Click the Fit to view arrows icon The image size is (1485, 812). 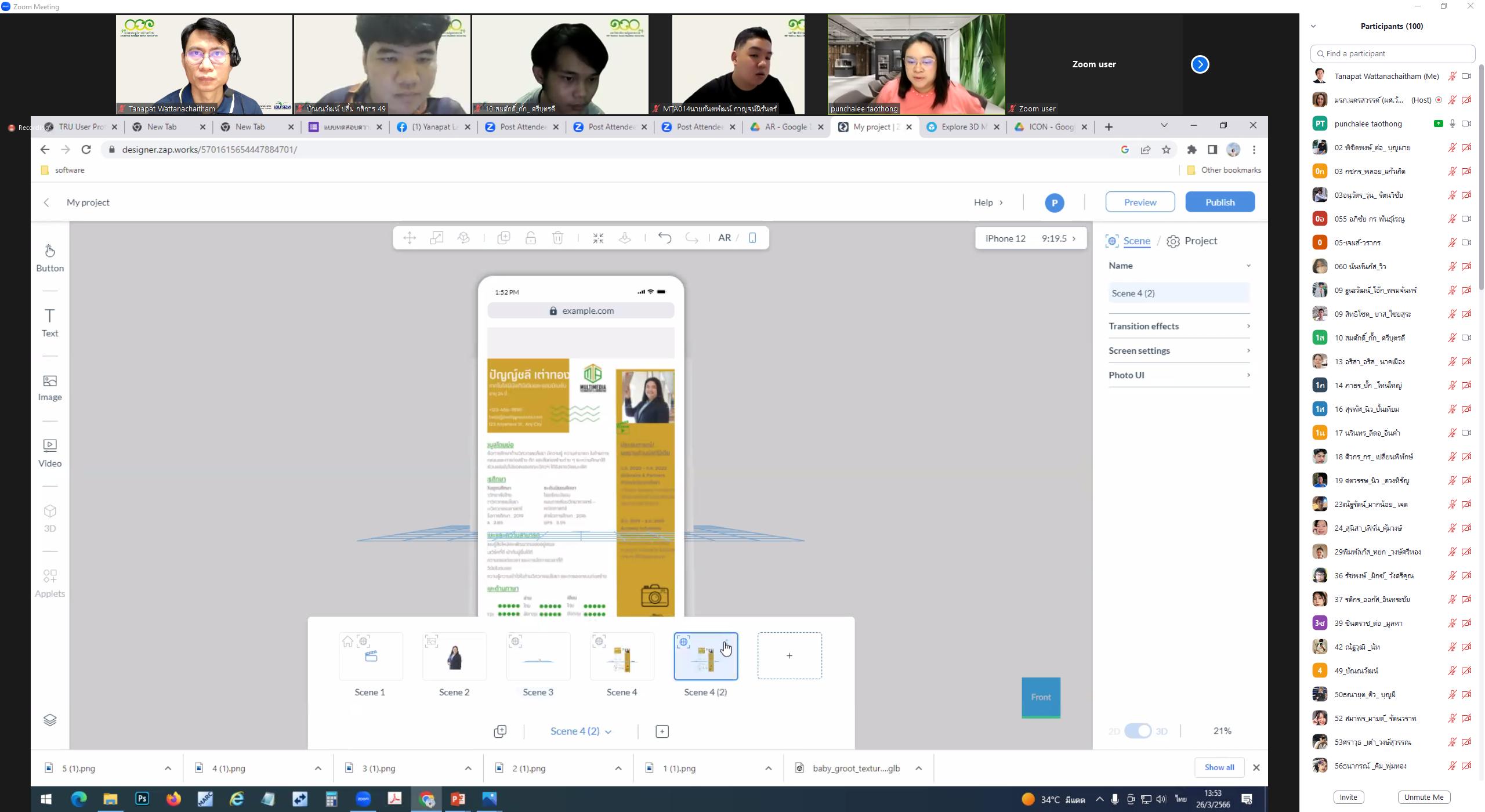(x=598, y=238)
